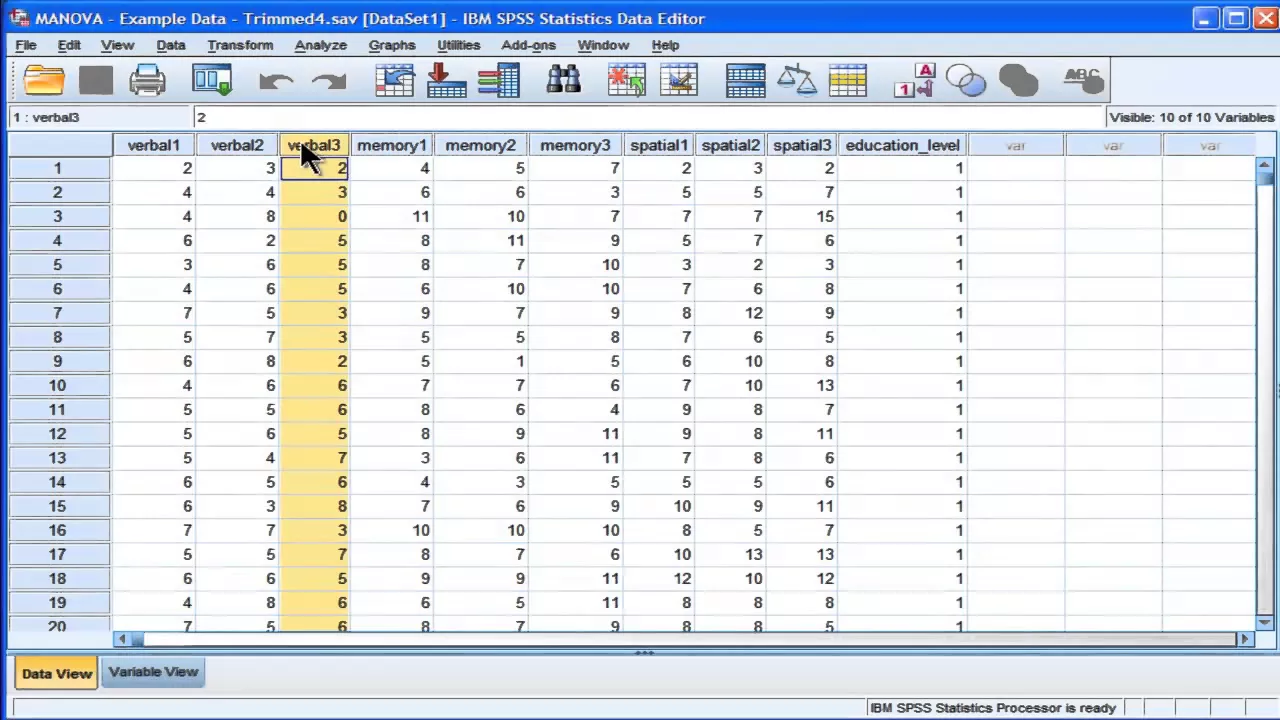Select the memory2 column header
Image resolution: width=1280 pixels, height=720 pixels.
coord(481,145)
